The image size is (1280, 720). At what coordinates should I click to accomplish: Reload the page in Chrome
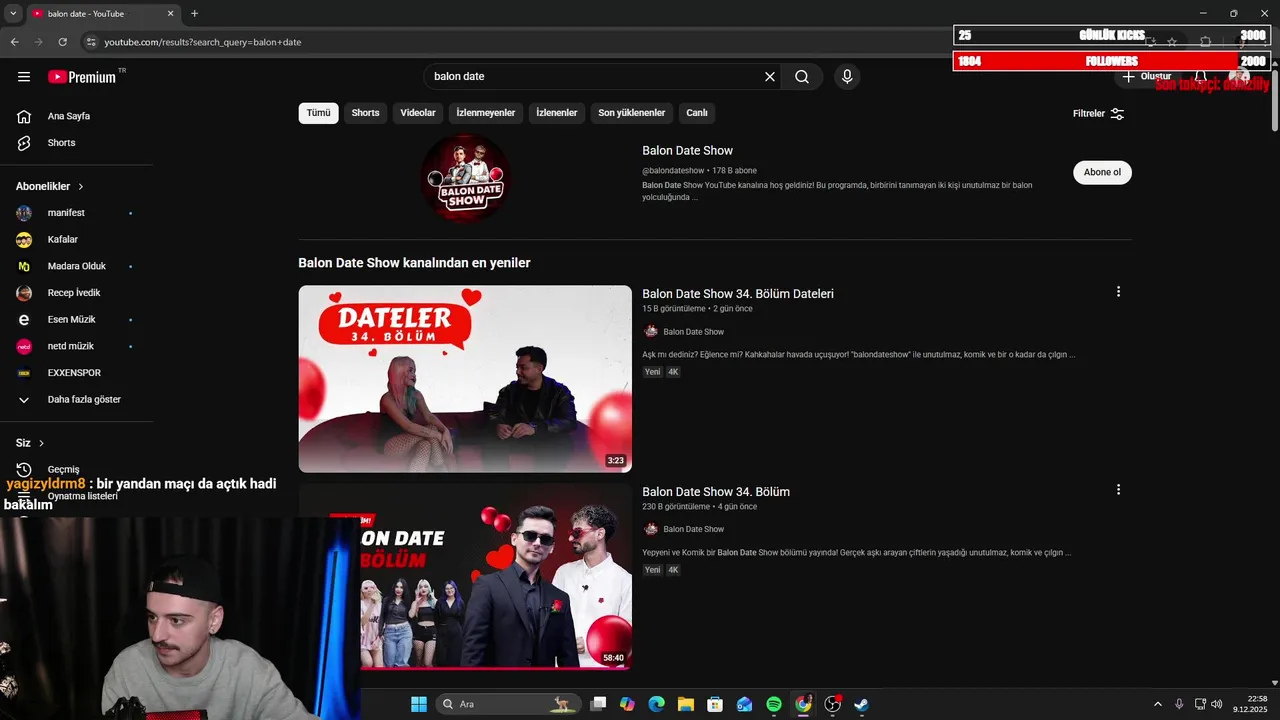pyautogui.click(x=63, y=42)
